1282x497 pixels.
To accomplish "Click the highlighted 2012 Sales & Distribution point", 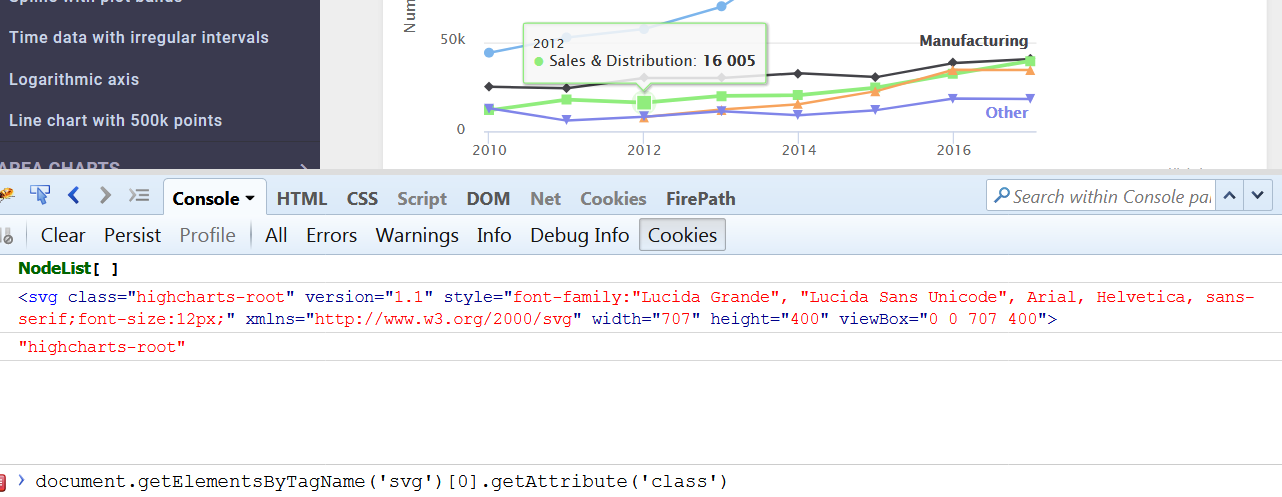I will (644, 102).
